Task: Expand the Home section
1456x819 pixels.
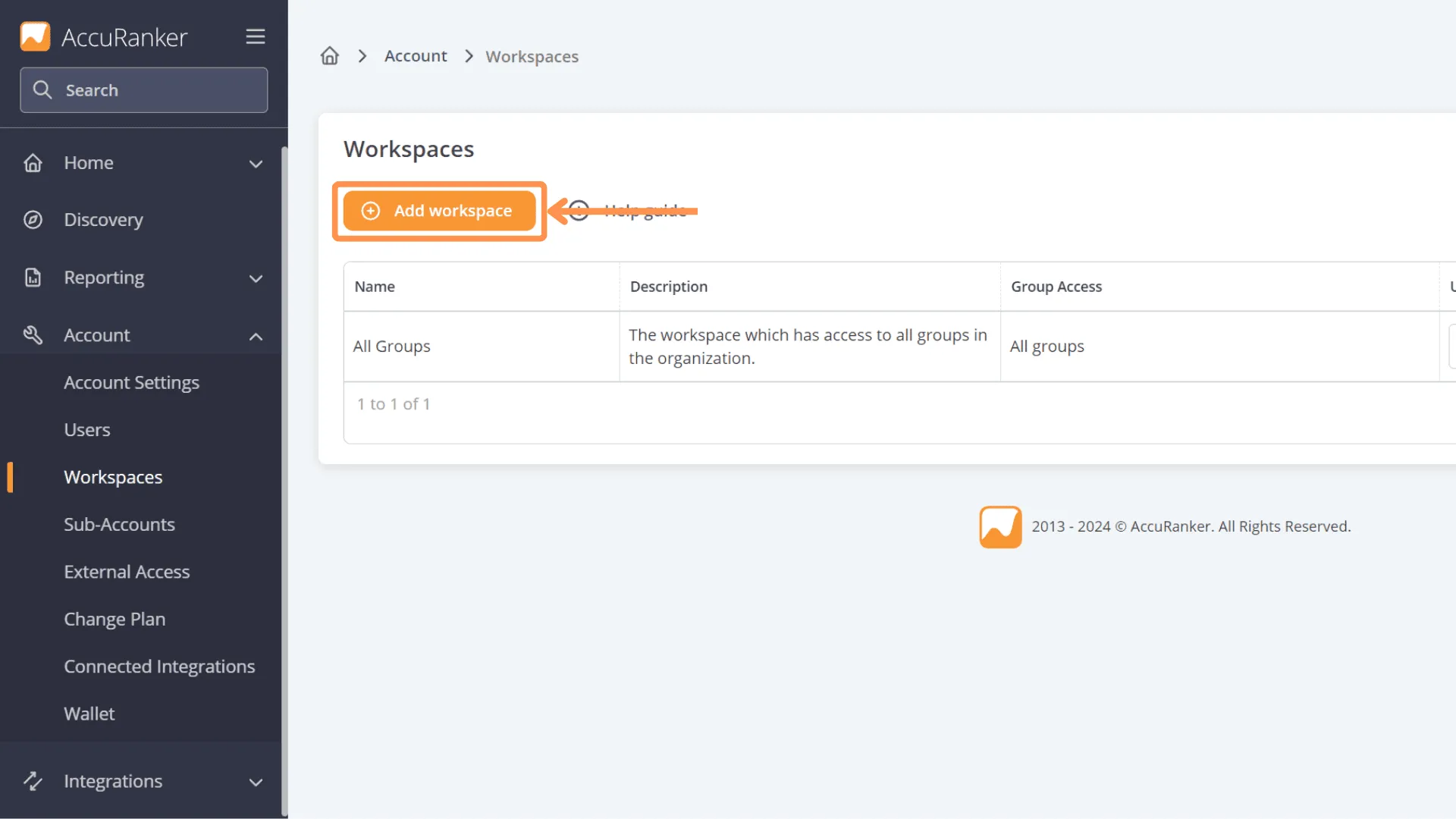Action: (x=256, y=163)
